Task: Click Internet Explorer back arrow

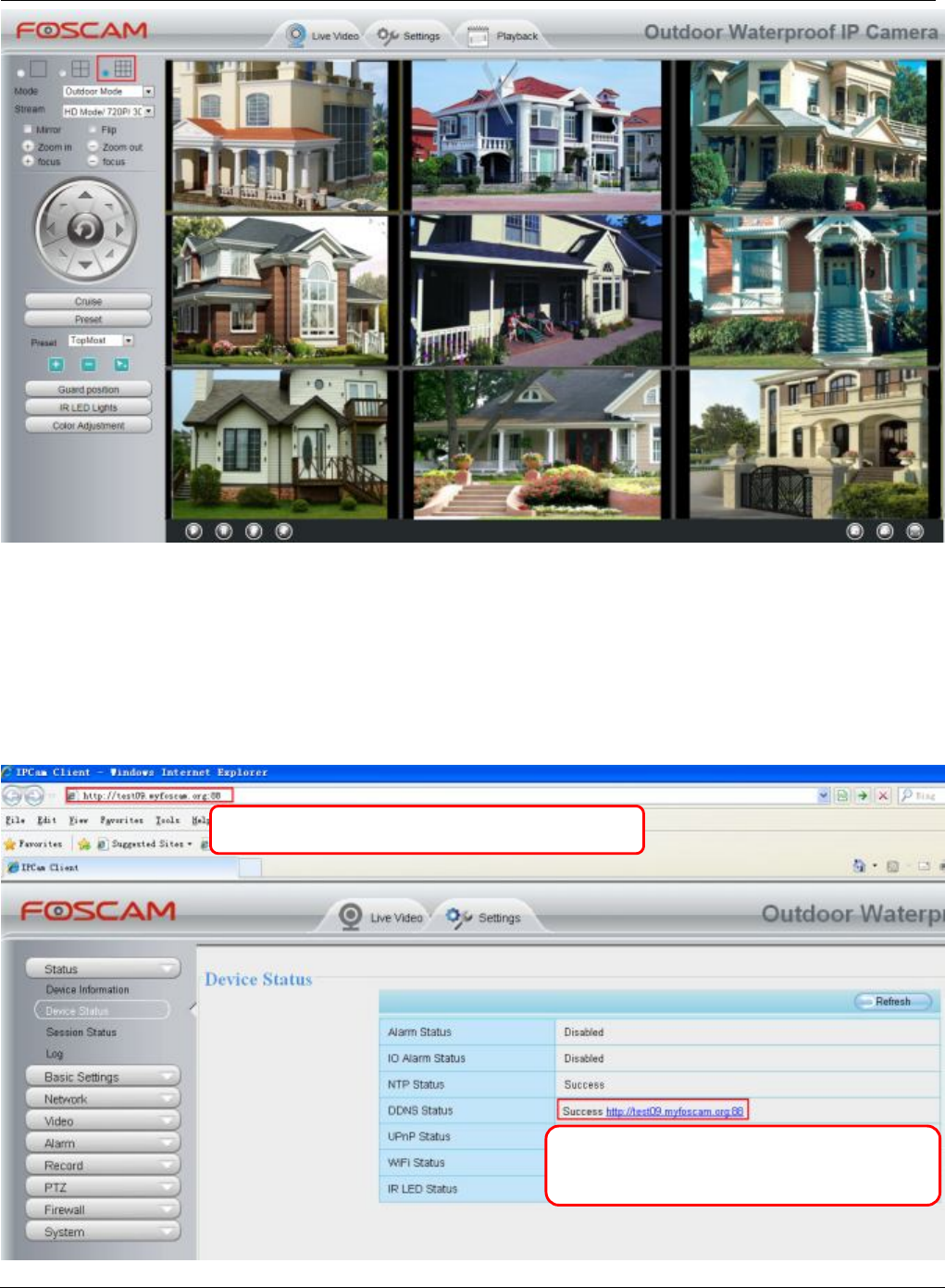Action: (x=13, y=795)
